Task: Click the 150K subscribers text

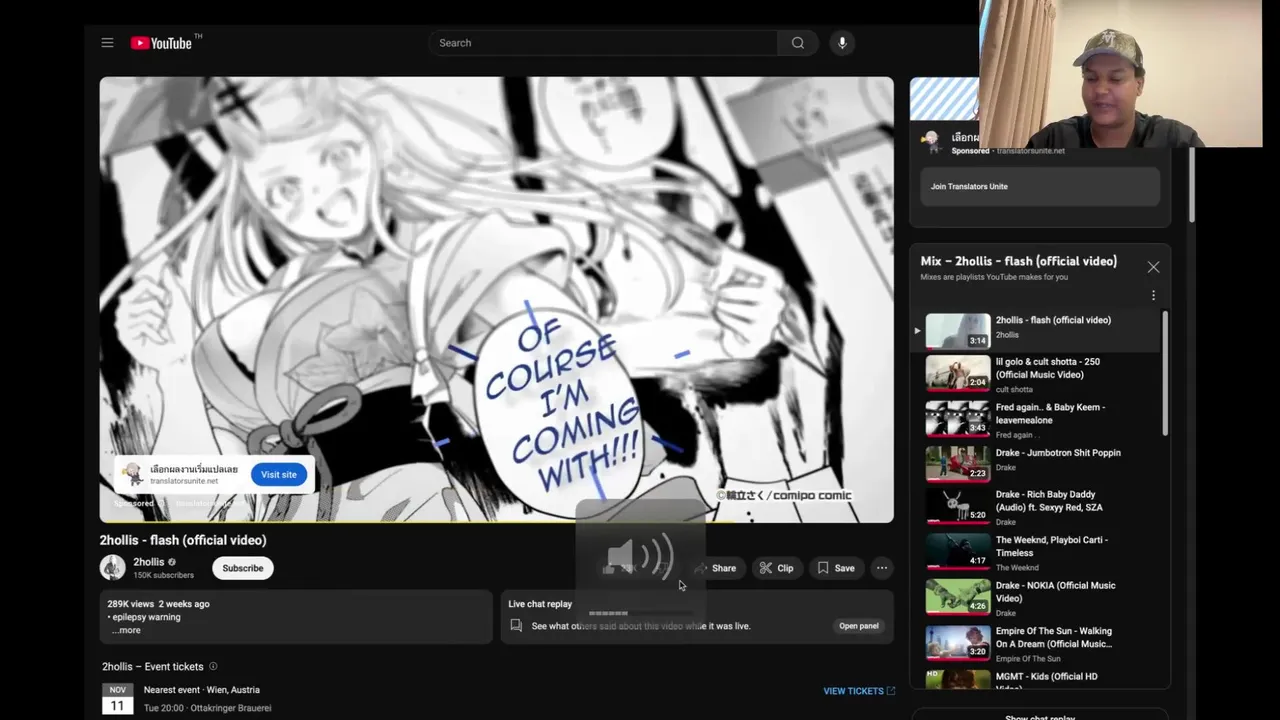Action: 163,576
